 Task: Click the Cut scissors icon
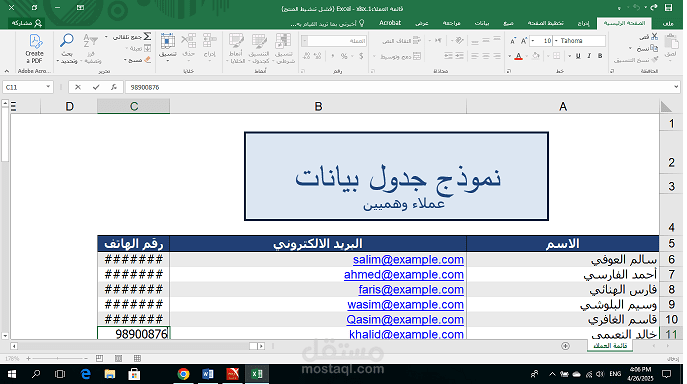coord(655,37)
